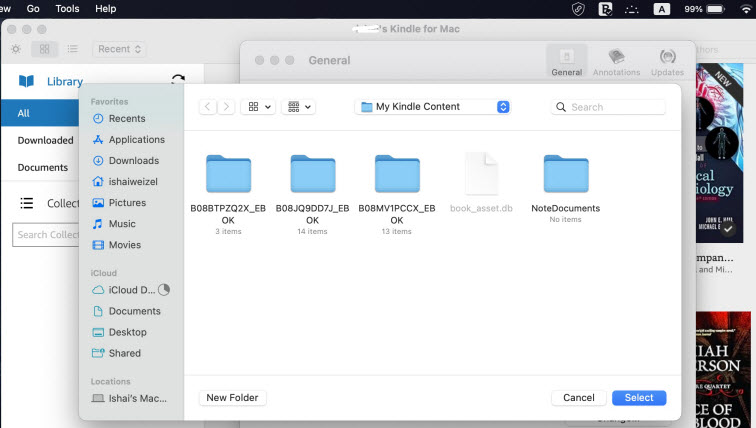Select Documents in Kindle library sidebar
The height and width of the screenshot is (428, 756).
(x=42, y=167)
